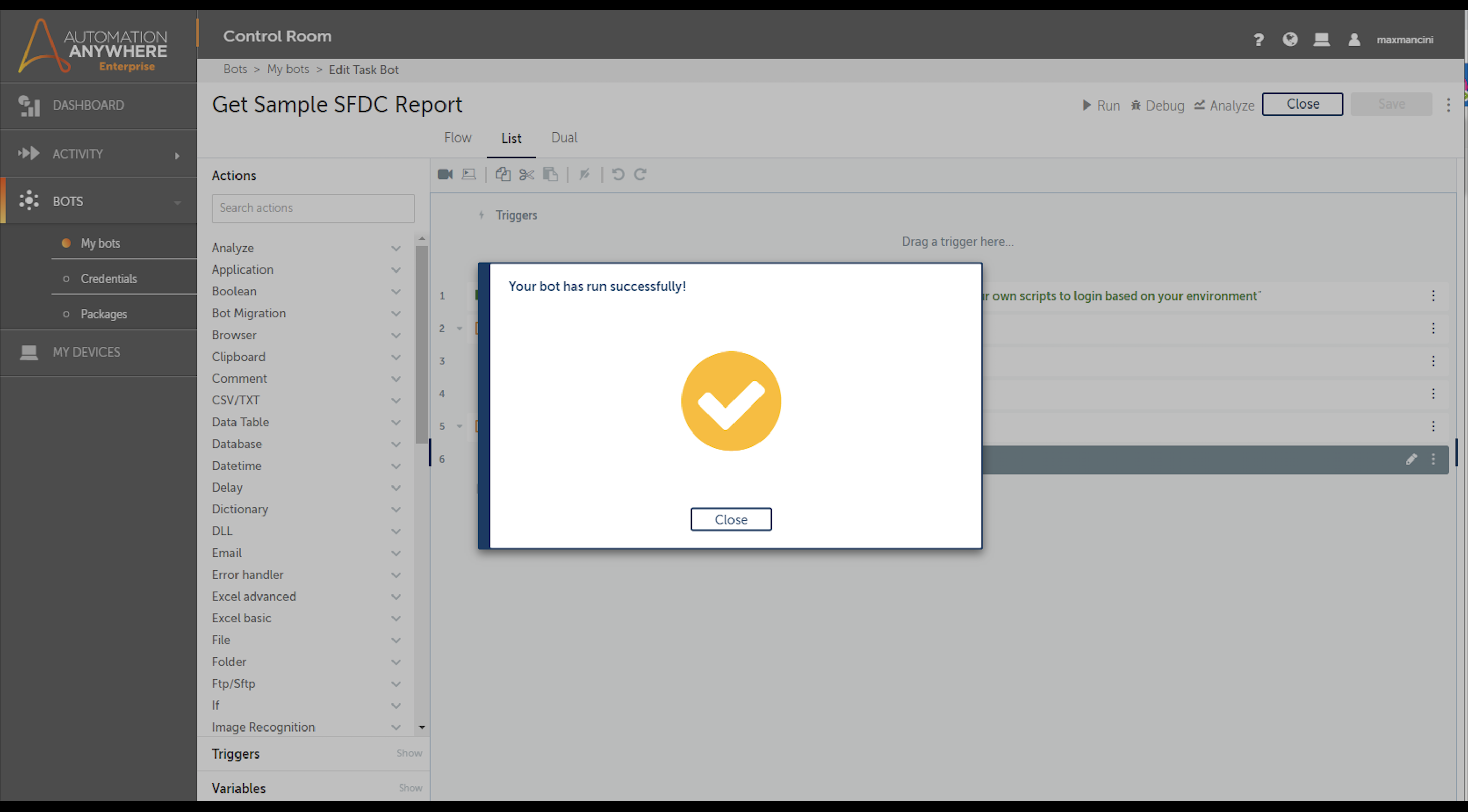
Task: Switch to the Flow view tab
Action: (x=458, y=138)
